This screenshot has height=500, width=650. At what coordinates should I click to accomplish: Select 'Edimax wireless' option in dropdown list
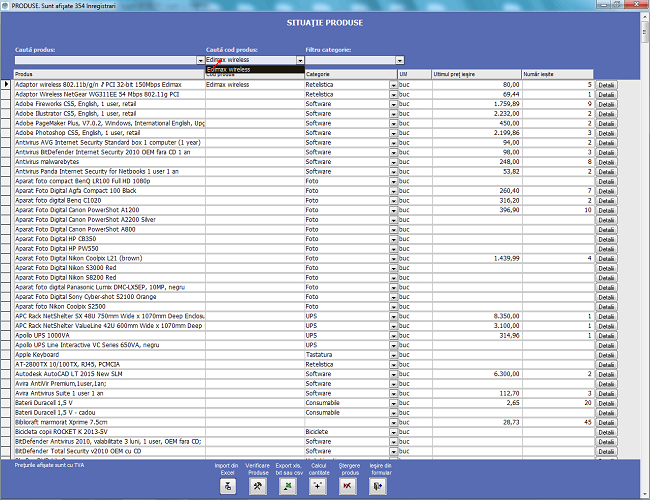tap(255, 69)
